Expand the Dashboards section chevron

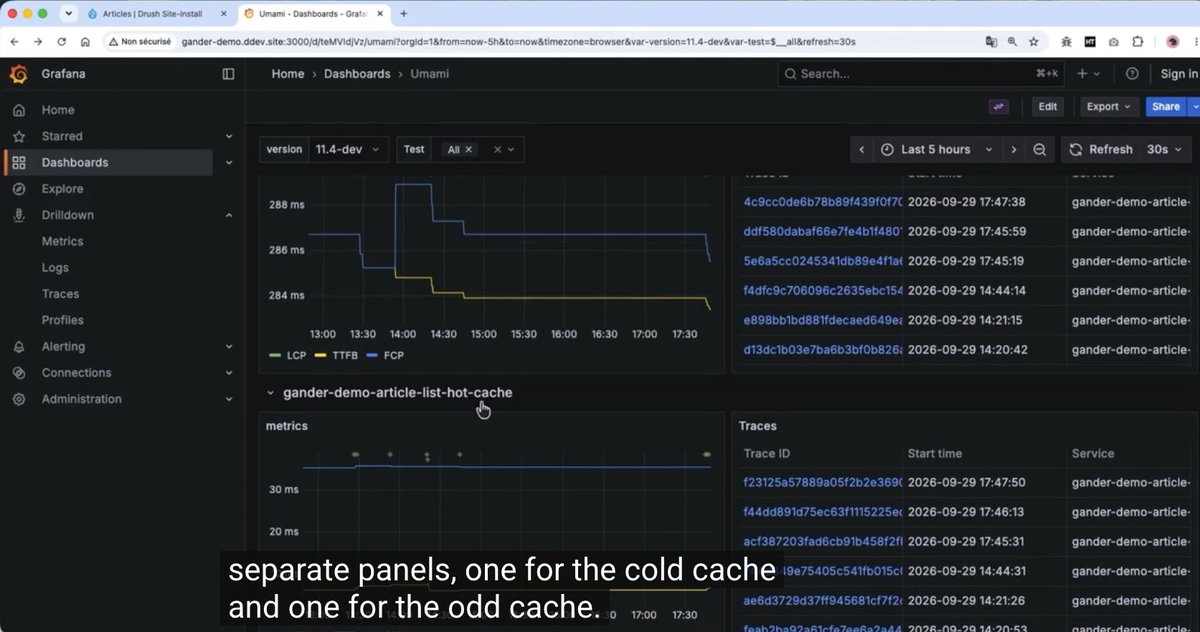click(228, 163)
